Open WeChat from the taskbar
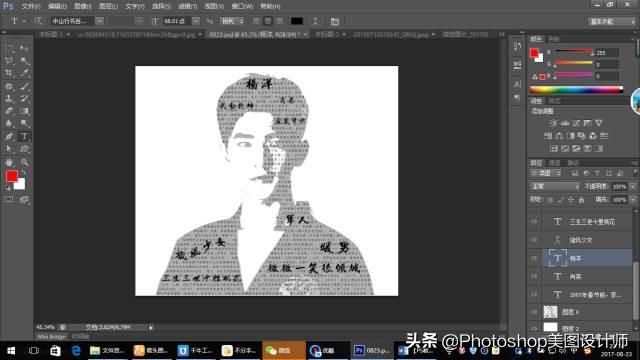 point(283,351)
